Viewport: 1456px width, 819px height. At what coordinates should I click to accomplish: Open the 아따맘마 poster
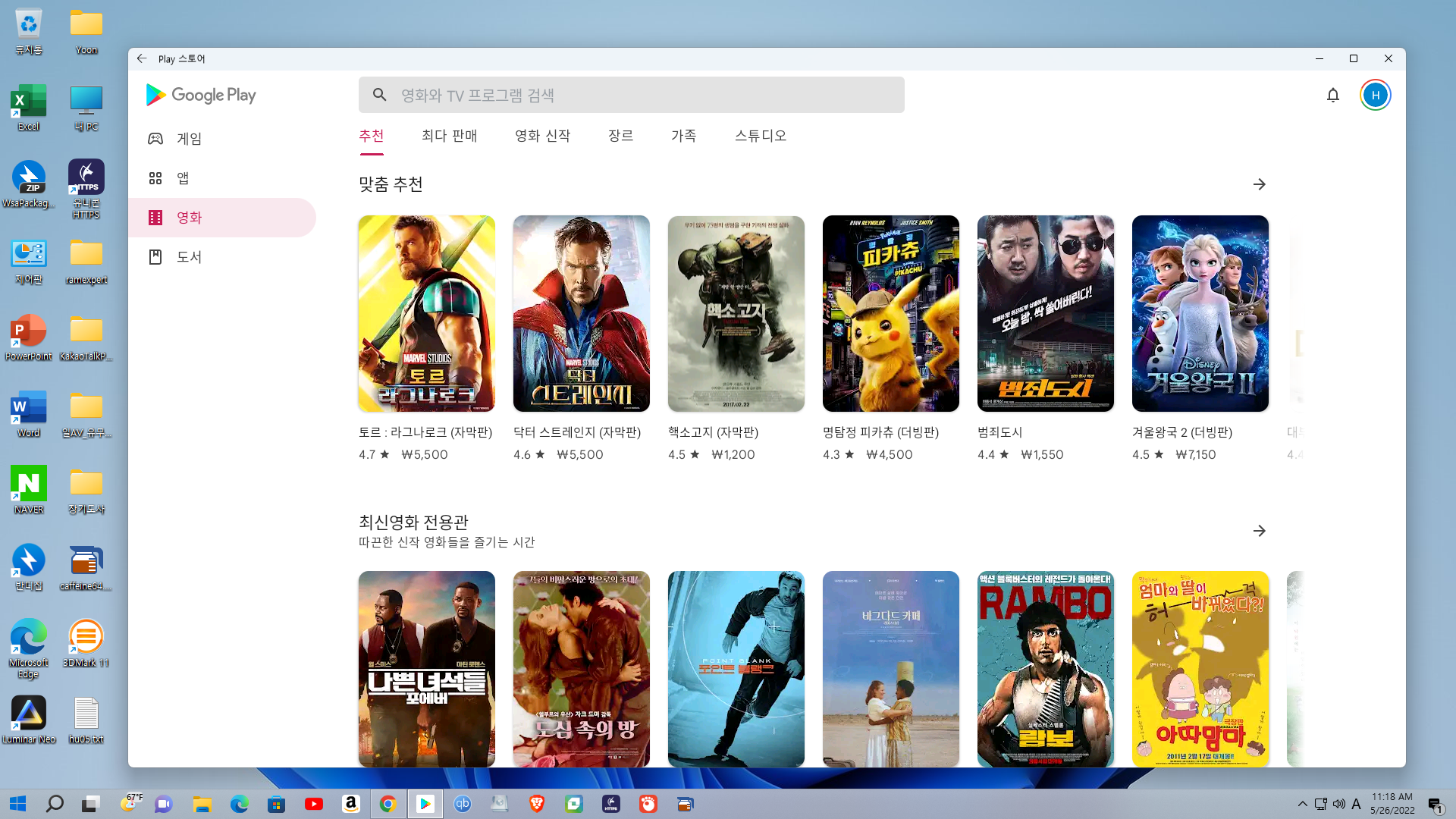pyautogui.click(x=1200, y=669)
